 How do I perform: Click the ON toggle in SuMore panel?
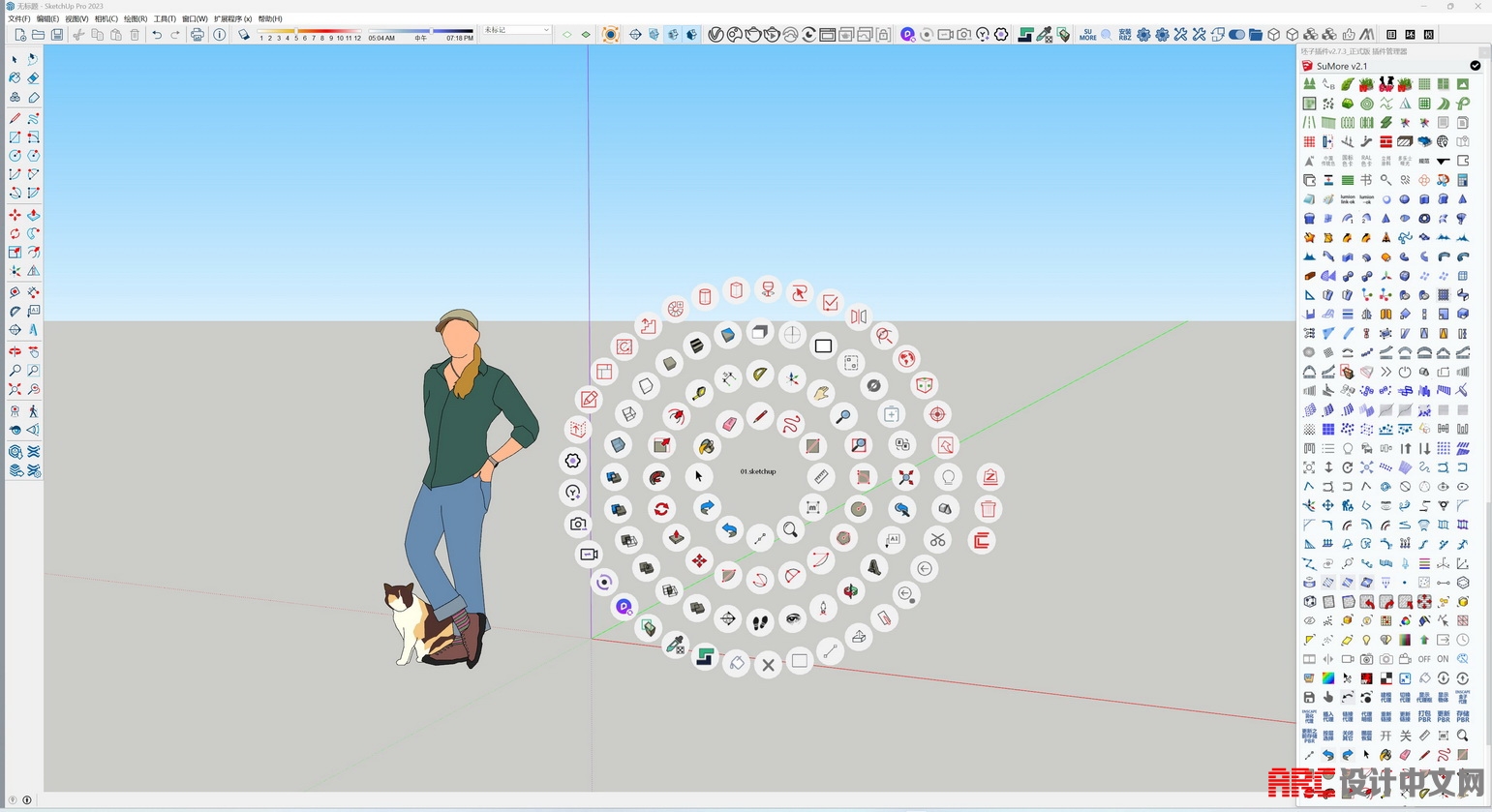point(1443,659)
